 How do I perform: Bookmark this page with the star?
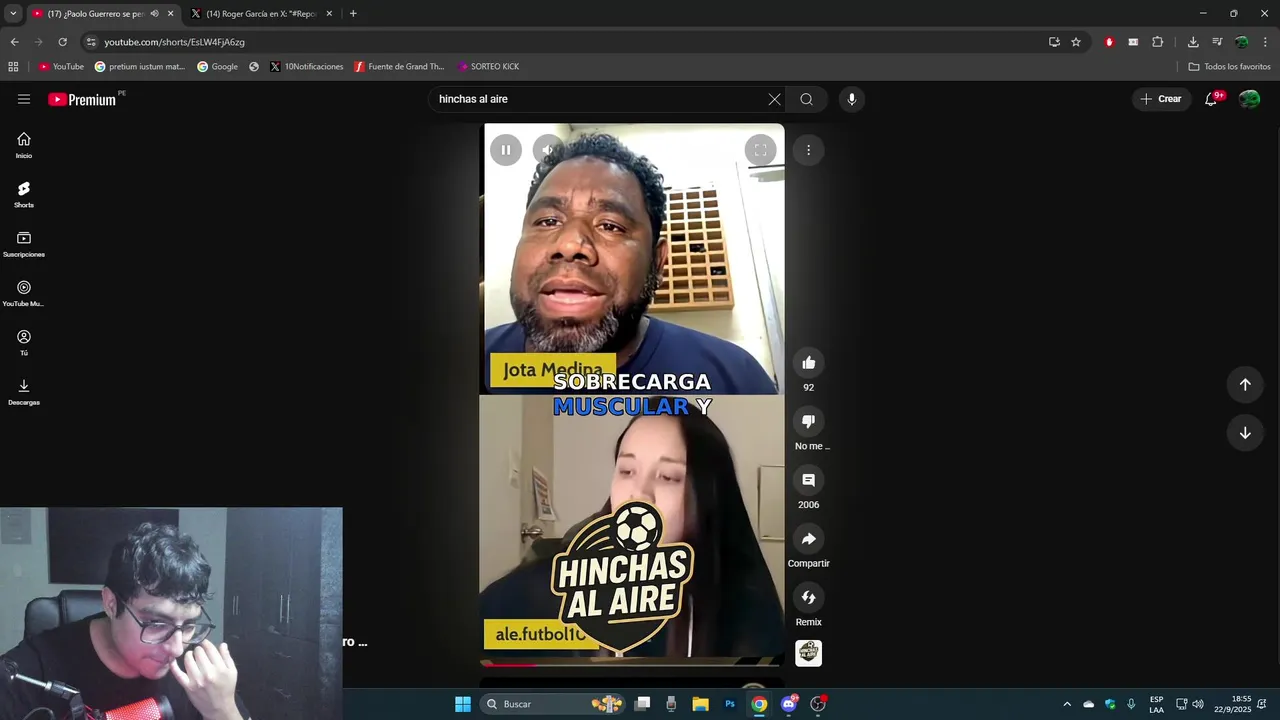pyautogui.click(x=1076, y=42)
